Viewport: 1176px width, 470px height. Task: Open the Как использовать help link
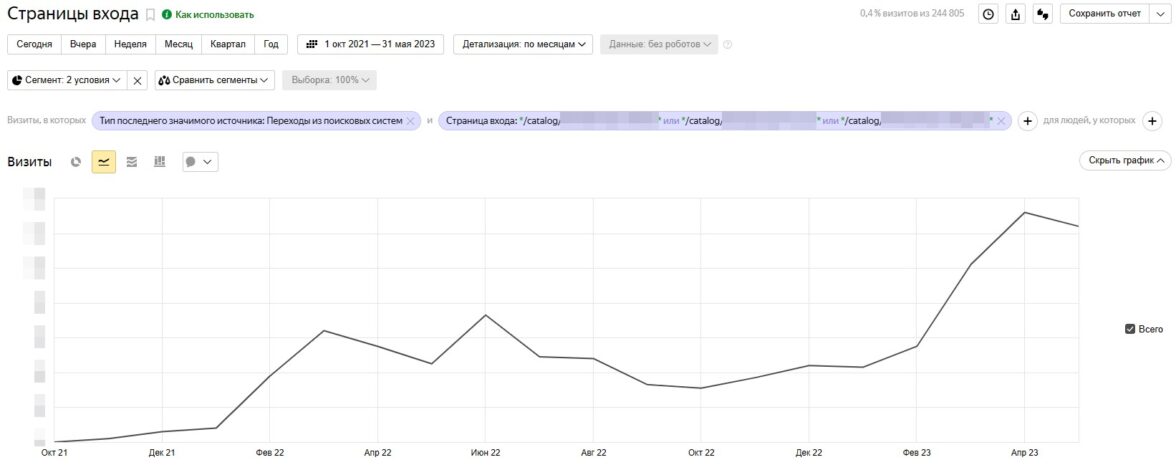[x=208, y=14]
